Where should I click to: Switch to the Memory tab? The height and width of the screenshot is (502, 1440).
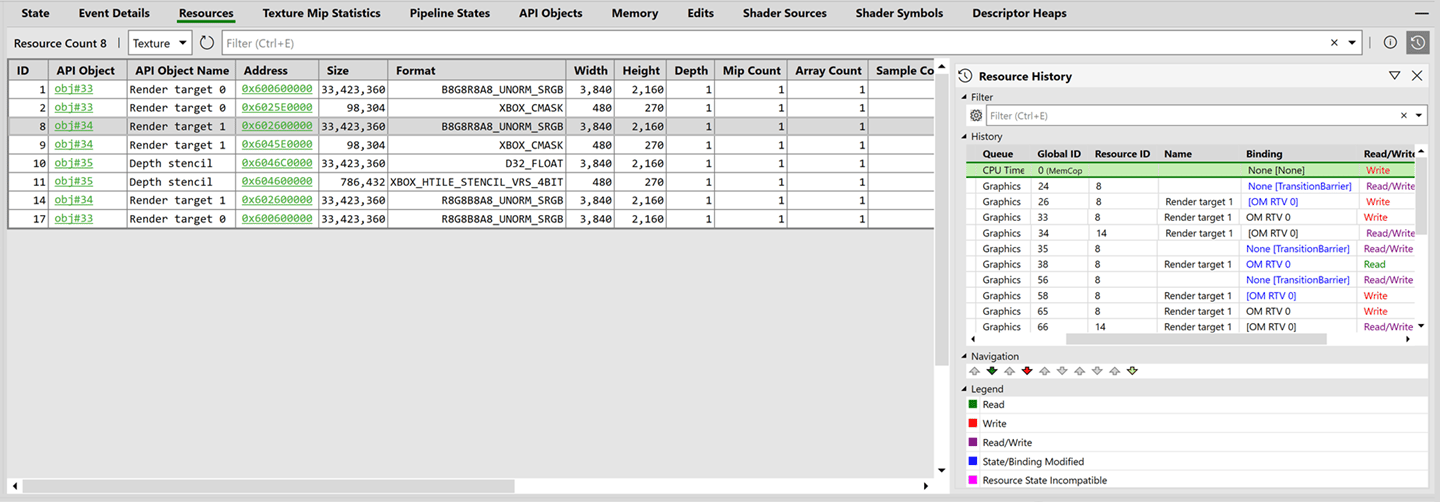(635, 13)
